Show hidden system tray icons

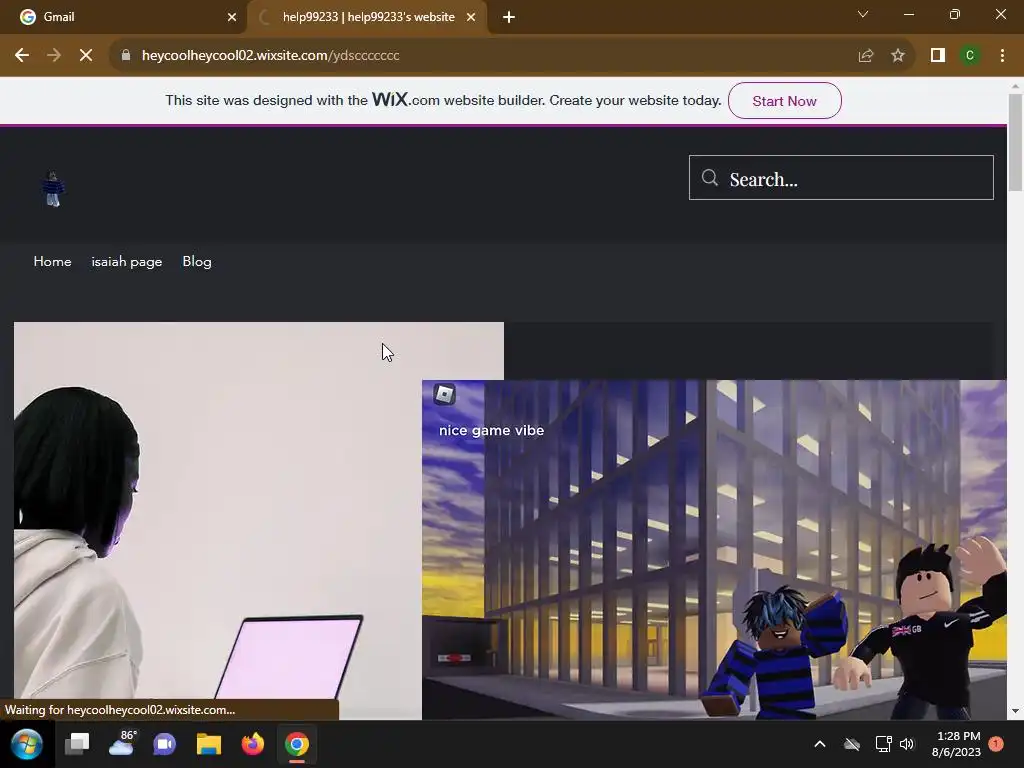click(x=820, y=744)
